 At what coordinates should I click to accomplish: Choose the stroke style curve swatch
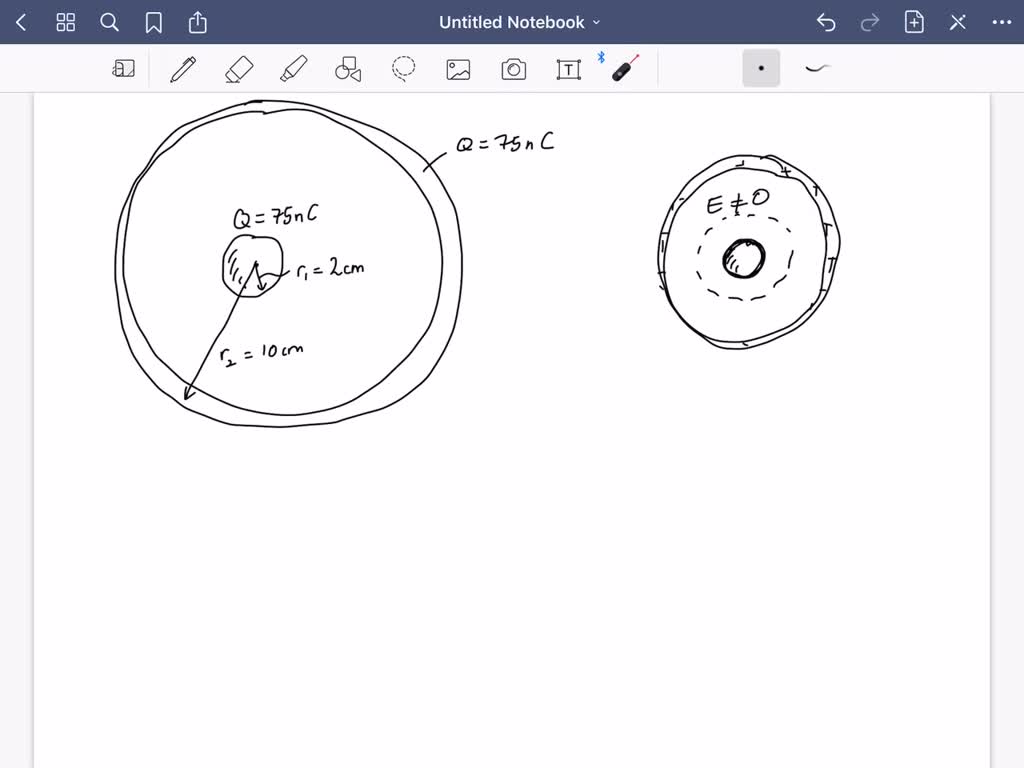[x=816, y=68]
